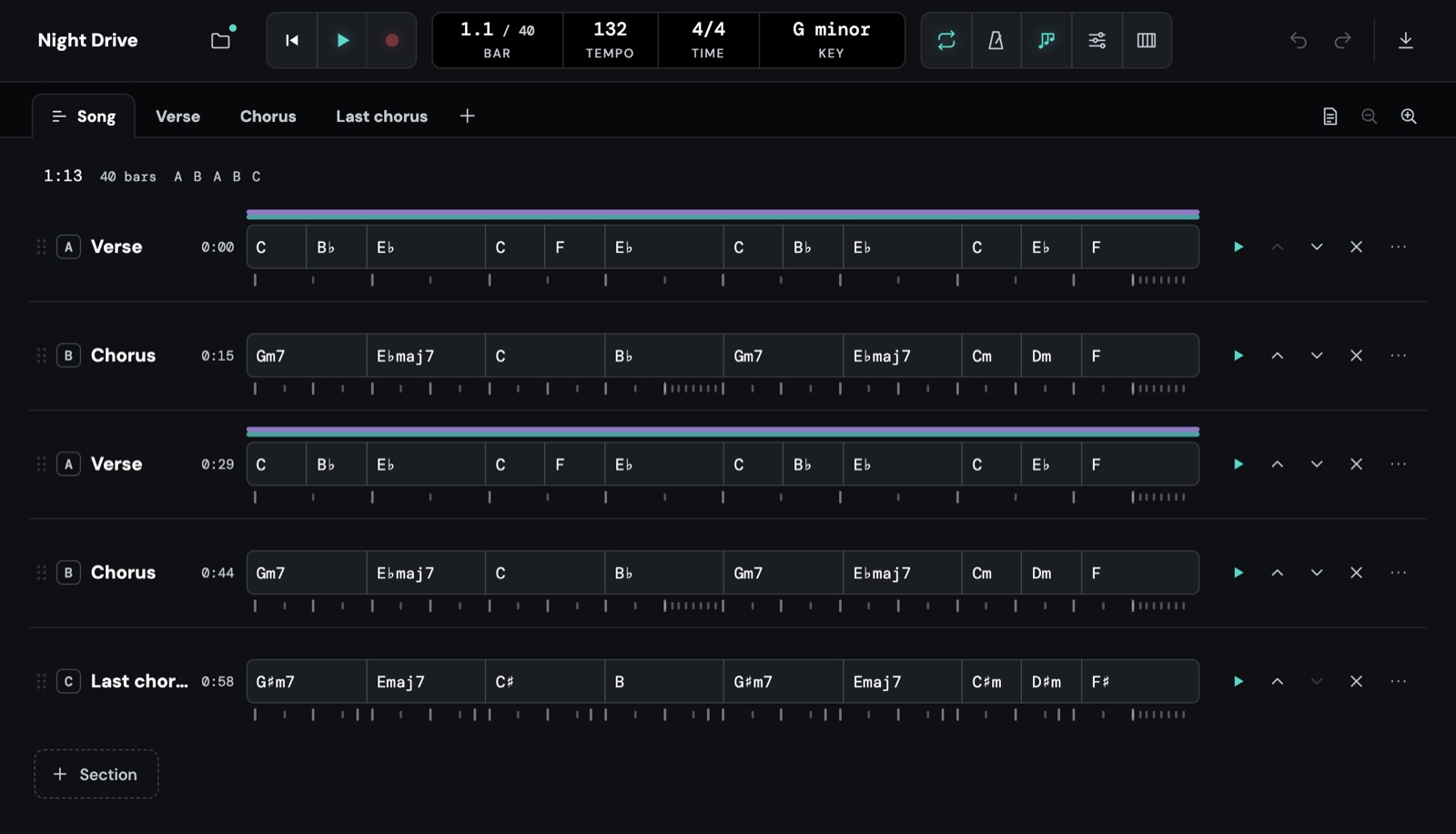This screenshot has width=1456, height=834.
Task: Remove the first Verse section at 0:00
Action: [1356, 247]
